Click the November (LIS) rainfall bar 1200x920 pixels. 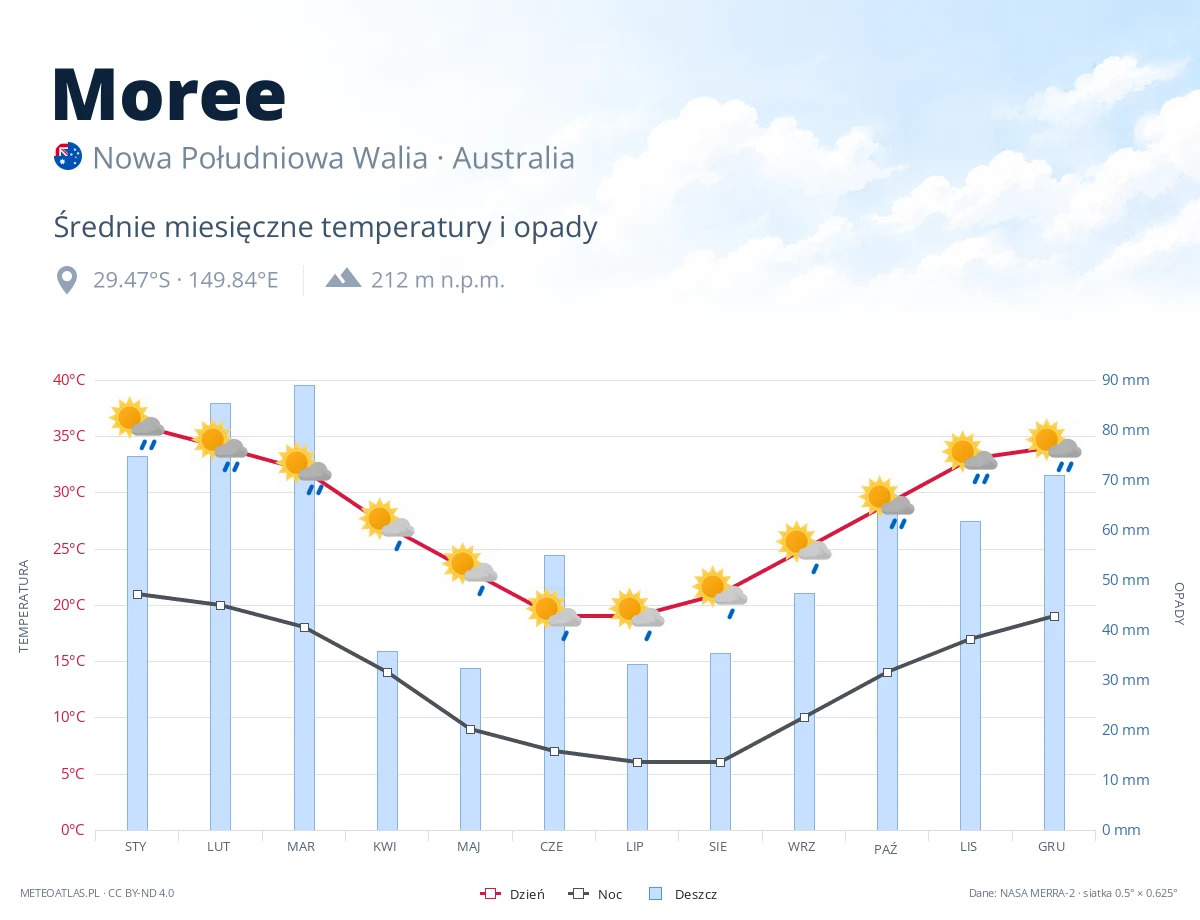click(x=970, y=675)
